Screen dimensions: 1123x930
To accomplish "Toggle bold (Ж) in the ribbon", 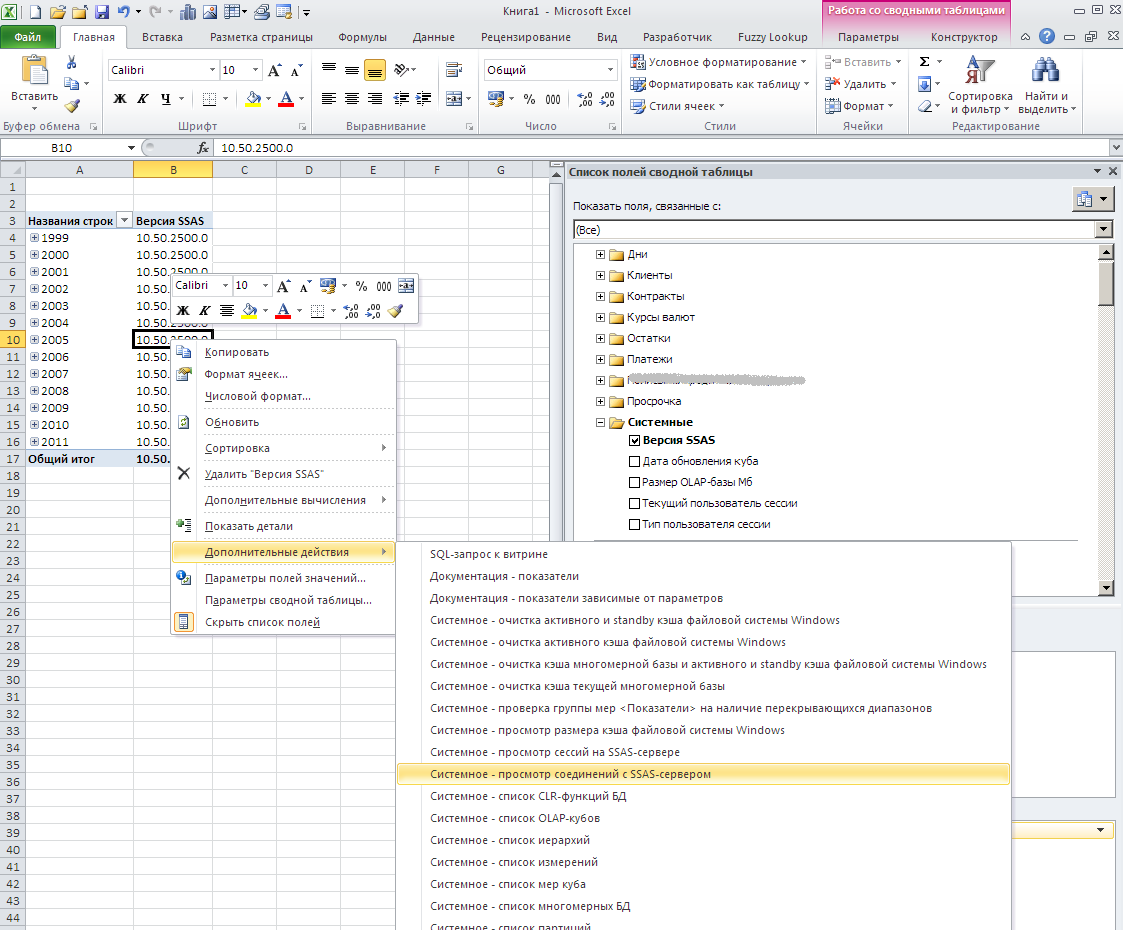I will [120, 99].
